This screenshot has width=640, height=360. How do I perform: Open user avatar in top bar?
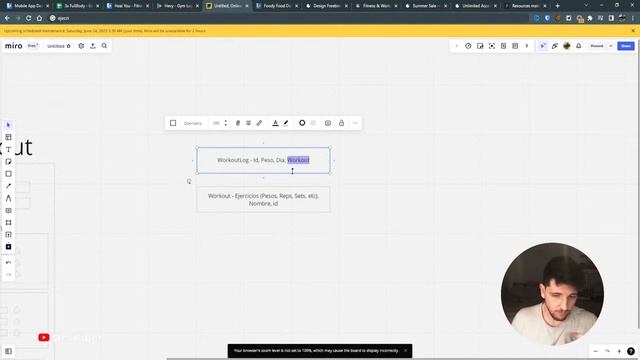point(567,46)
